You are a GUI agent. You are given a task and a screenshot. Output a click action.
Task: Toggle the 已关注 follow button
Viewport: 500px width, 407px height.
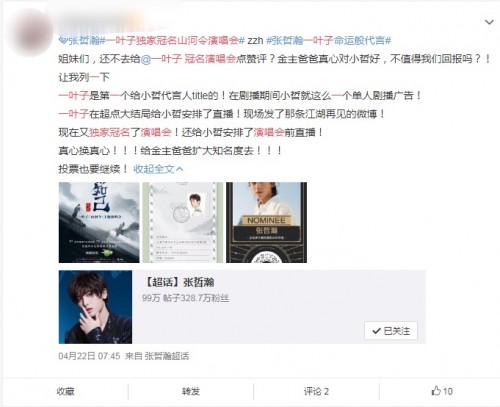pos(391,331)
